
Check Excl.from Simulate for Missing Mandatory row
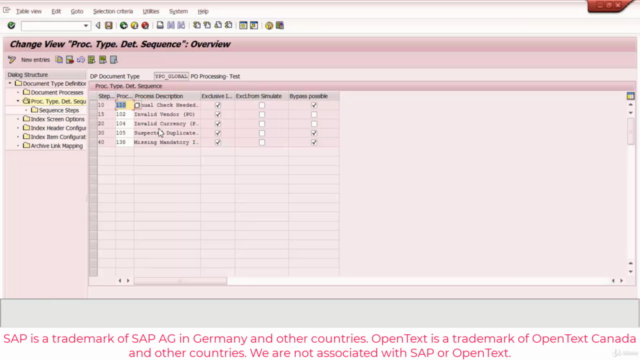tap(262, 142)
